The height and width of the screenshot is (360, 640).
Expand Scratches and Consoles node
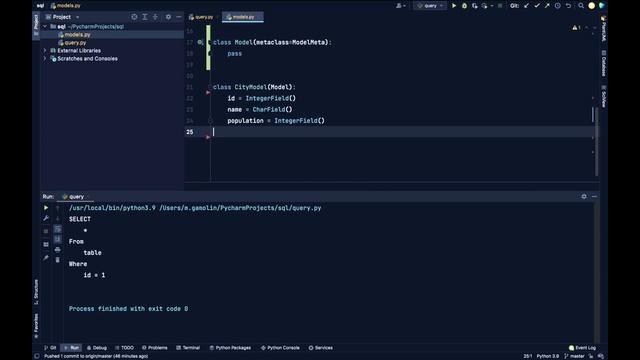tap(45, 58)
